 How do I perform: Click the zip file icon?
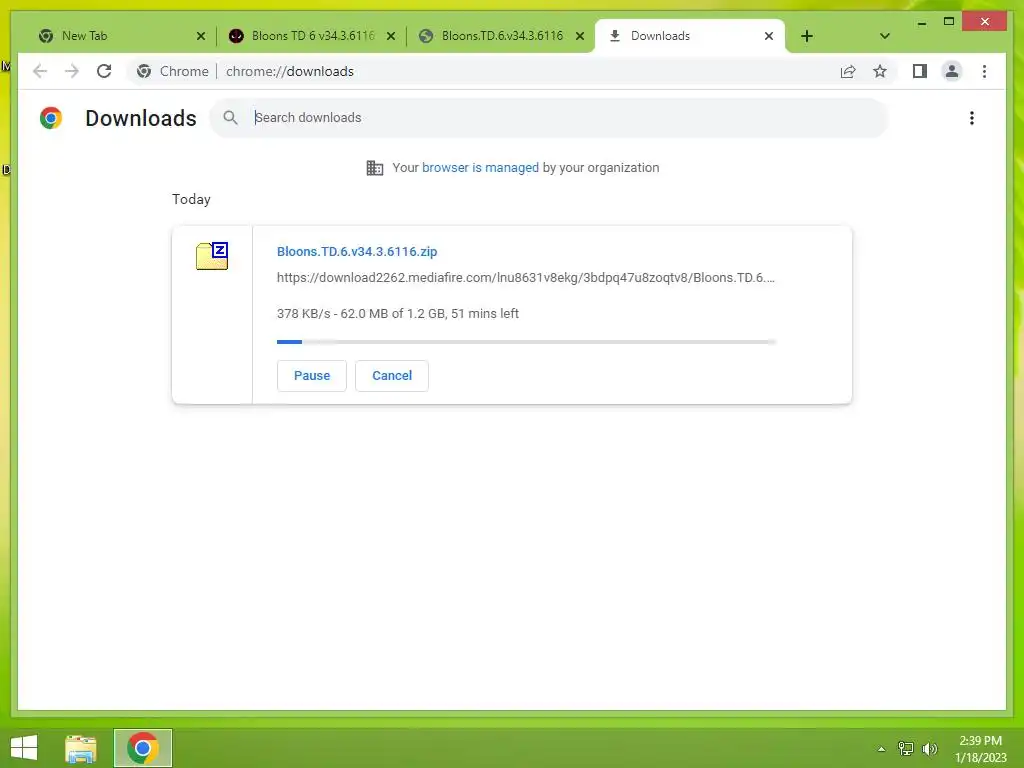[x=212, y=255]
